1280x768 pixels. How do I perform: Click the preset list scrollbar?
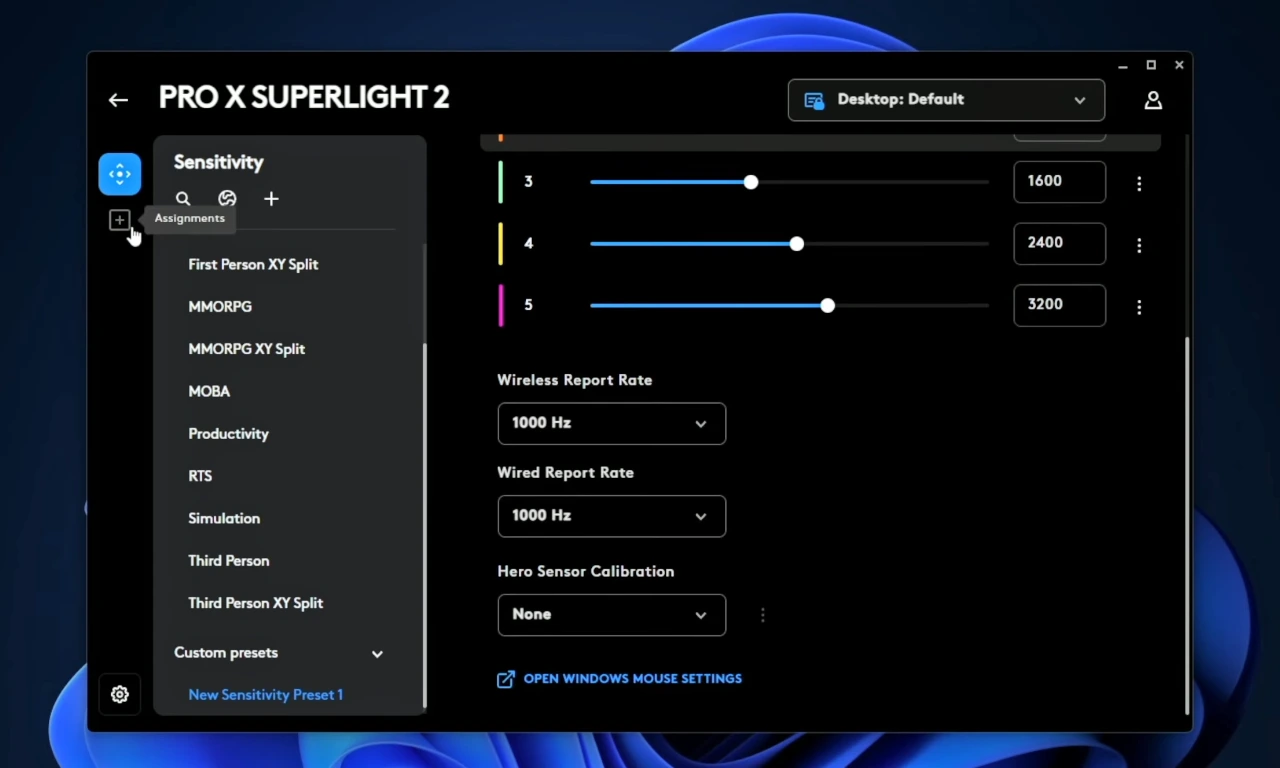pos(425,525)
